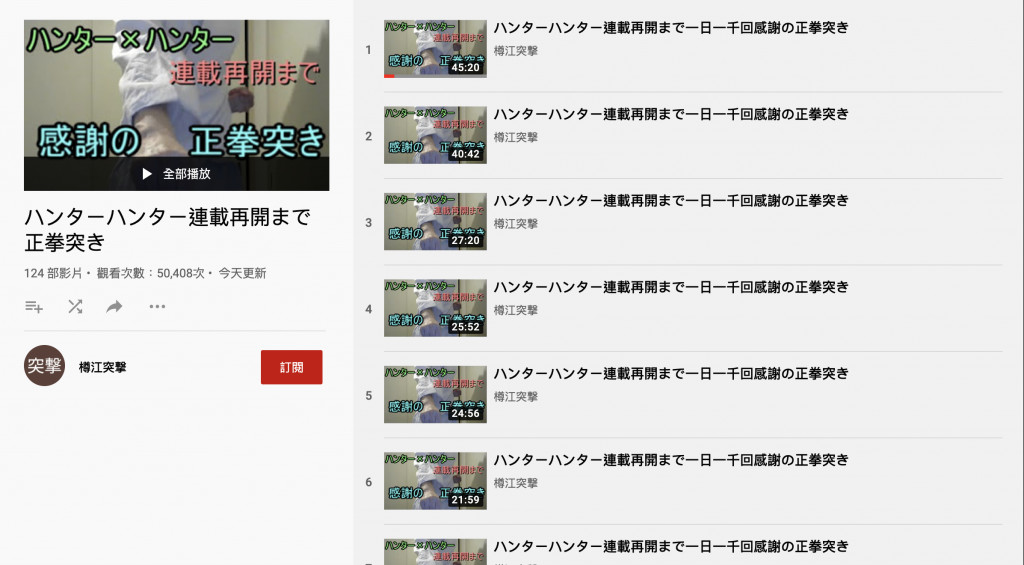Subscribe with the red 訂閱 button
1024x565 pixels.
(291, 367)
